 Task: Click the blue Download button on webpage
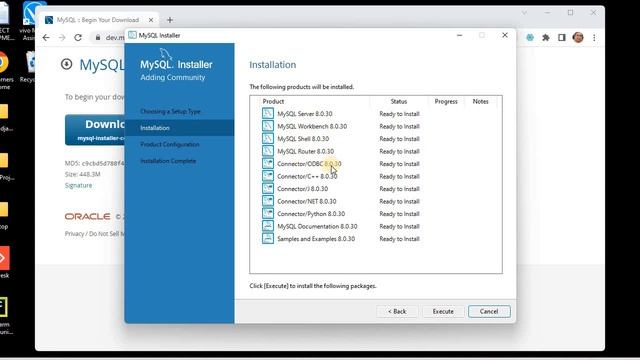coord(95,130)
